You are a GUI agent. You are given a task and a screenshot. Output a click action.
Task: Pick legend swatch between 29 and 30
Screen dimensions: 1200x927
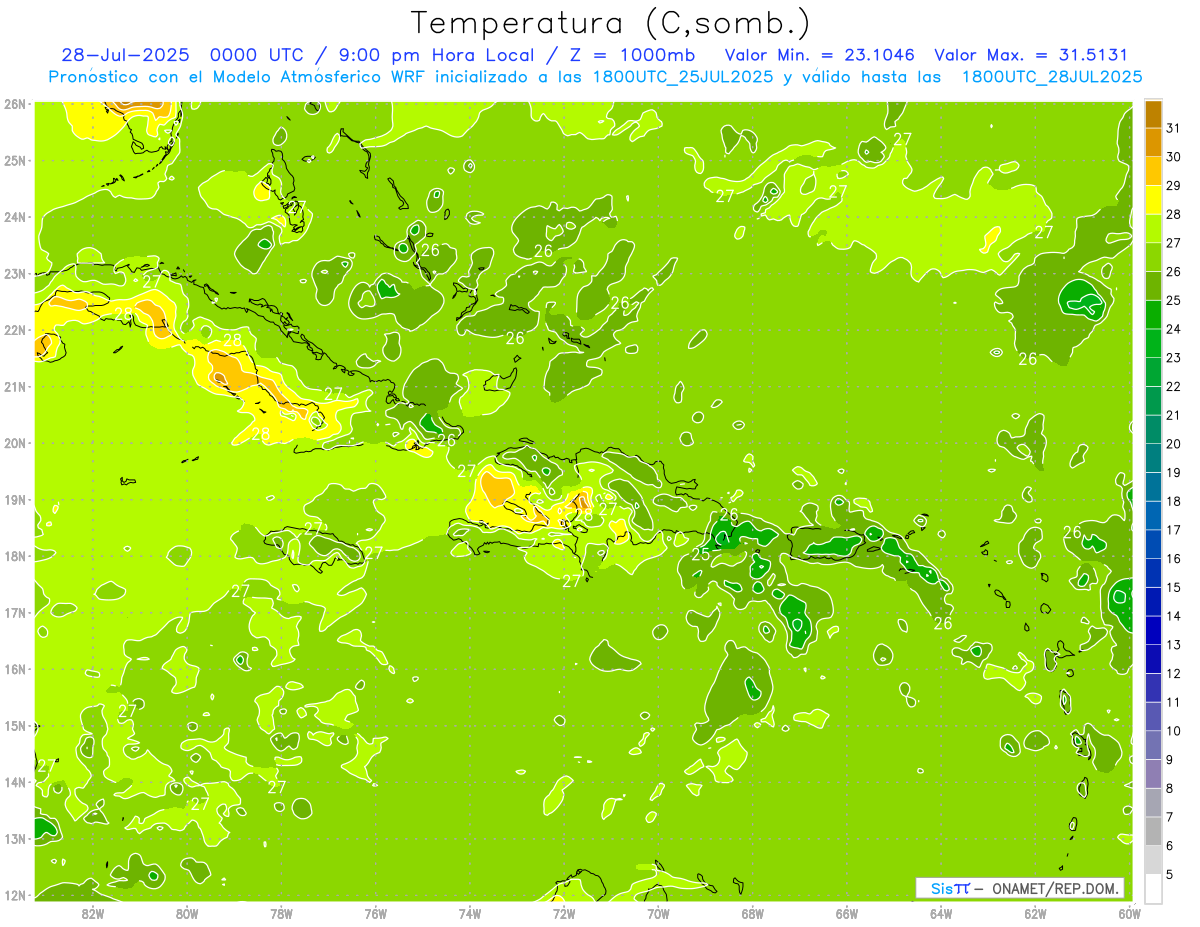[1153, 172]
